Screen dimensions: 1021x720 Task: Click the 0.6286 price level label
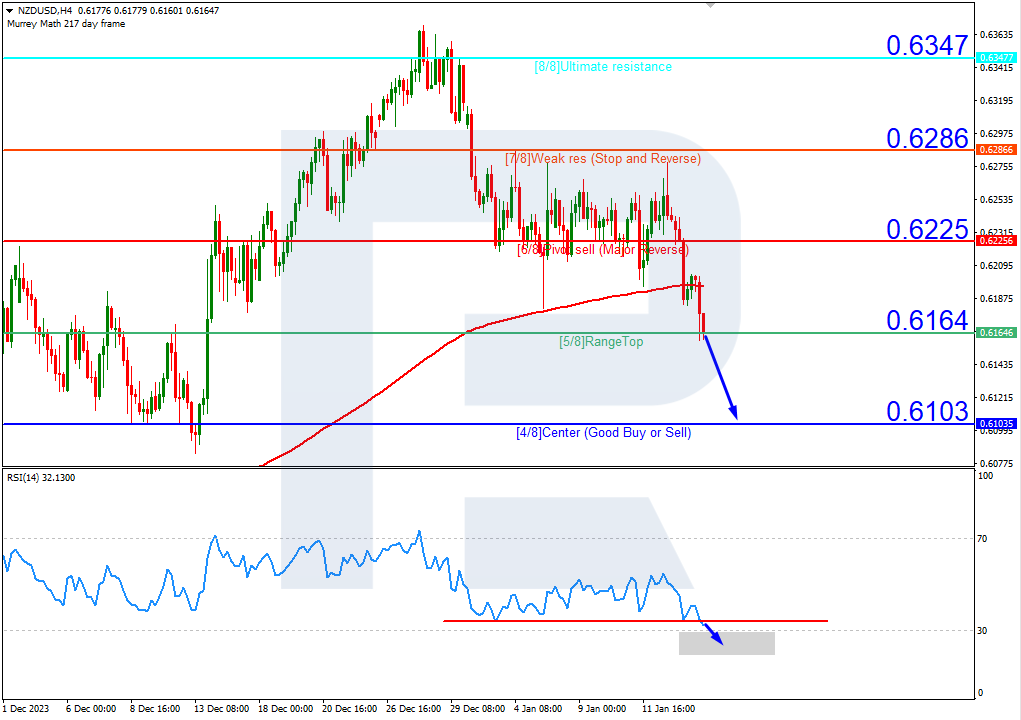(925, 140)
